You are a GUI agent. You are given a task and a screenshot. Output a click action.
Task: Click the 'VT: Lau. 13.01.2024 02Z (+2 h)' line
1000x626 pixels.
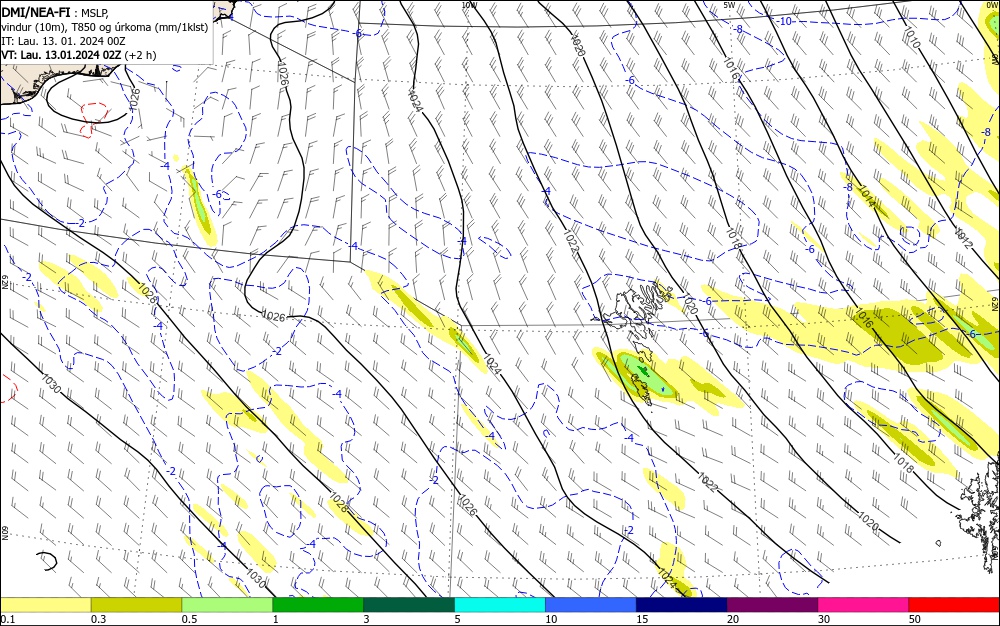[x=78, y=55]
